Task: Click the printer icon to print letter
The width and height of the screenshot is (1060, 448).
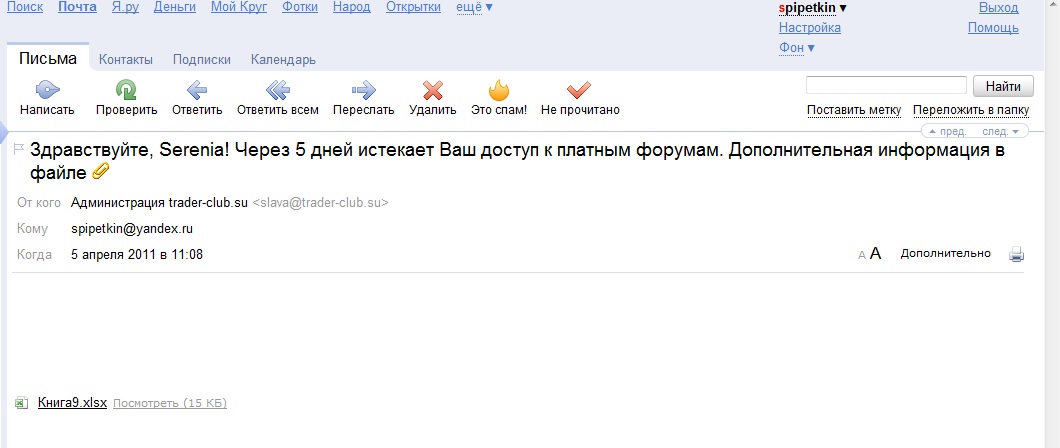Action: coord(1016,255)
